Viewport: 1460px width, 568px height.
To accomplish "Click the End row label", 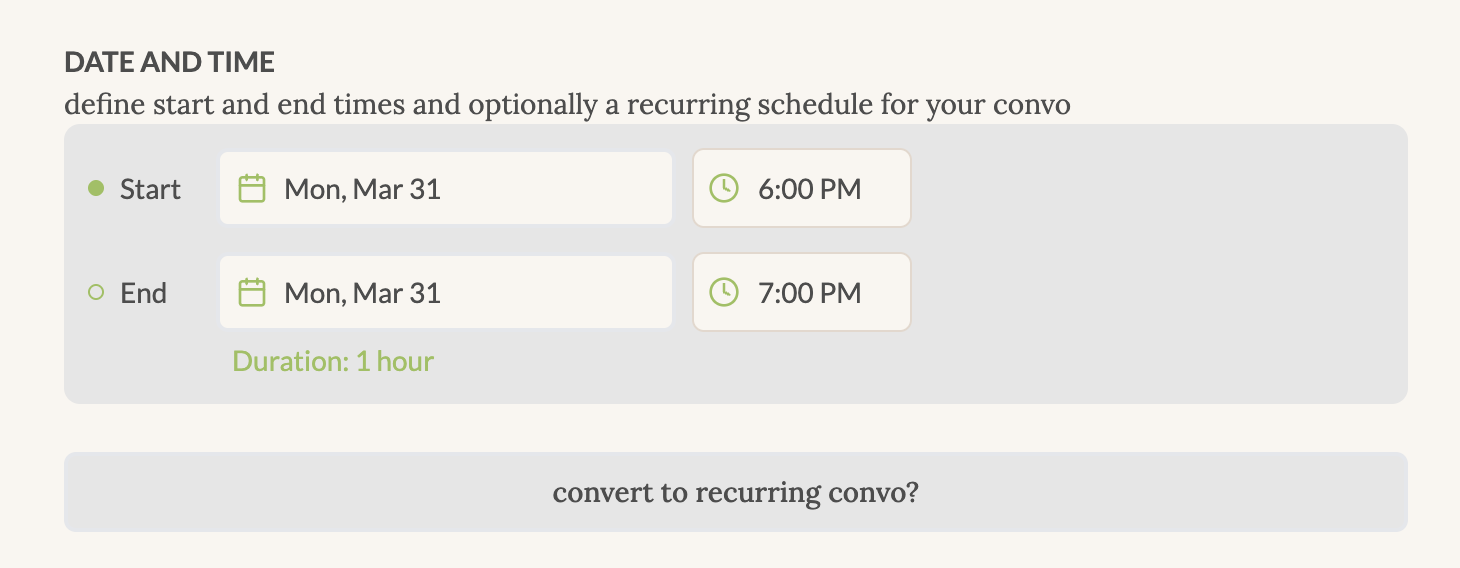I will (x=144, y=293).
